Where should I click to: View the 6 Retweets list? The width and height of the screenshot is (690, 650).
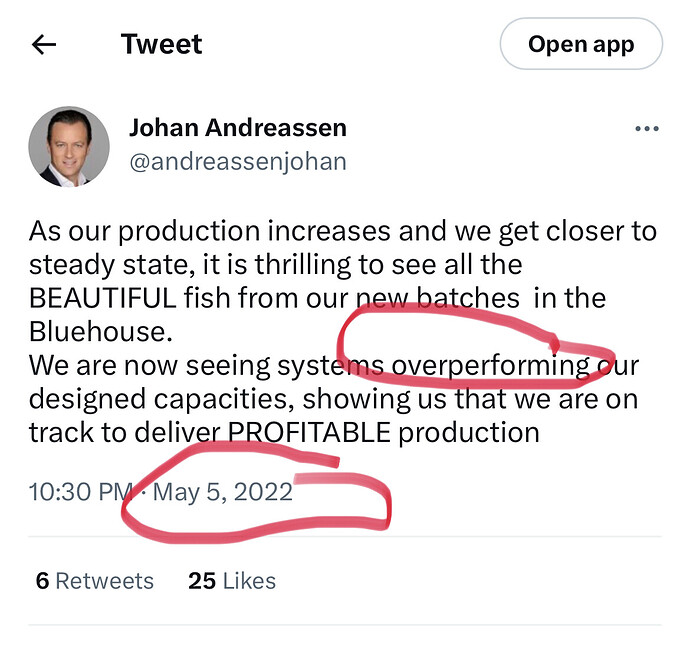click(x=95, y=581)
